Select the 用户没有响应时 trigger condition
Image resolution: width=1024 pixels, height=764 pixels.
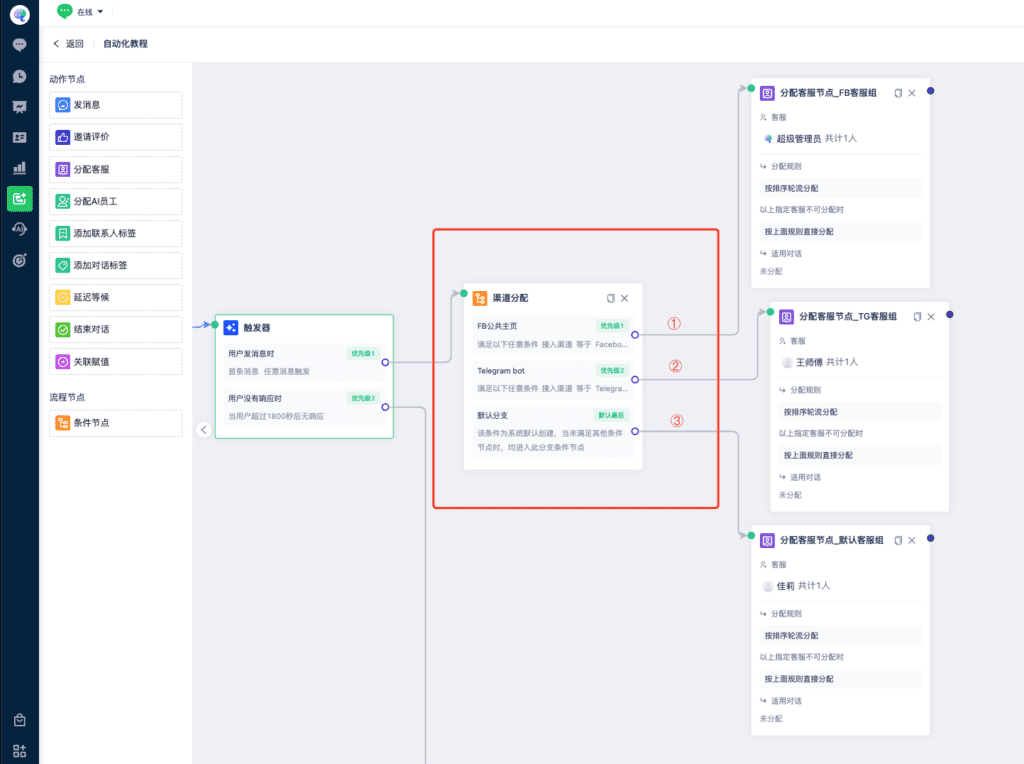[304, 407]
